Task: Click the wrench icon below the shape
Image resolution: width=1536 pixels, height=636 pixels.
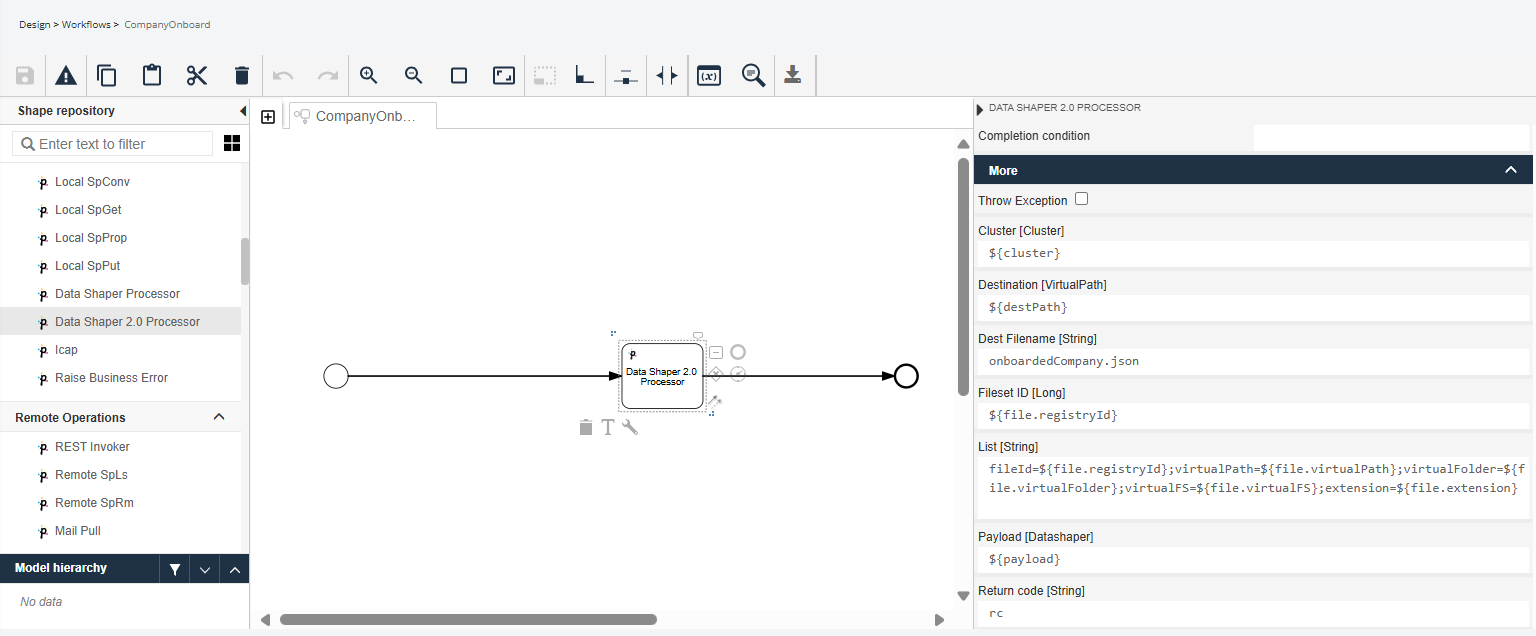Action: (x=629, y=427)
